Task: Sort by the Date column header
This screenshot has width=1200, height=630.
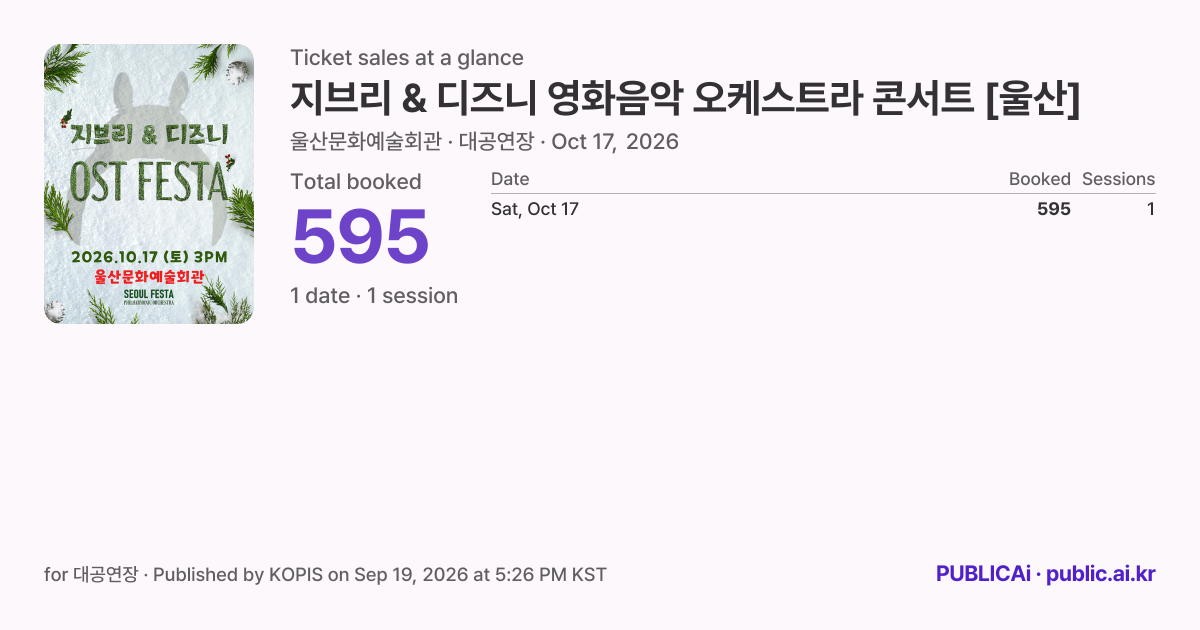Action: pyautogui.click(x=510, y=179)
